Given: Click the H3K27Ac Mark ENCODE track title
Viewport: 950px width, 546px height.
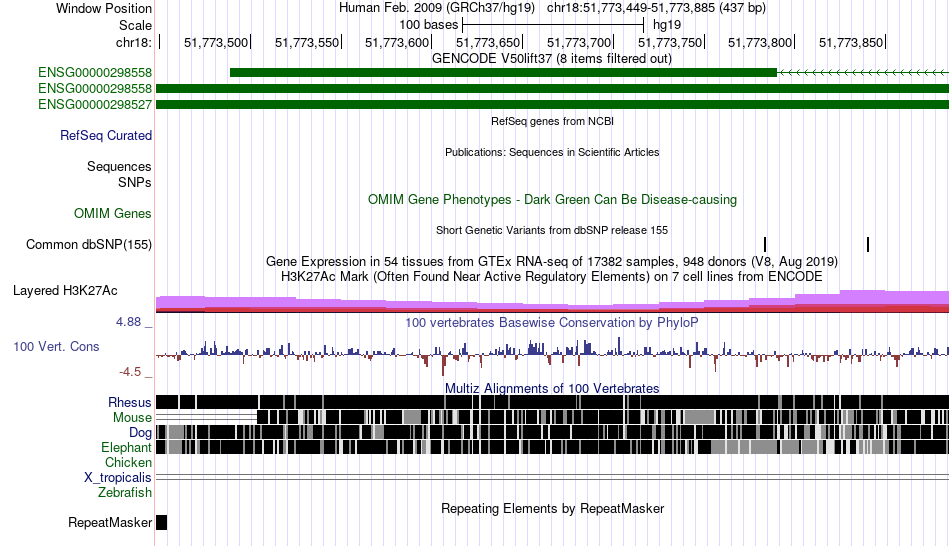Looking at the screenshot, I should [x=552, y=276].
